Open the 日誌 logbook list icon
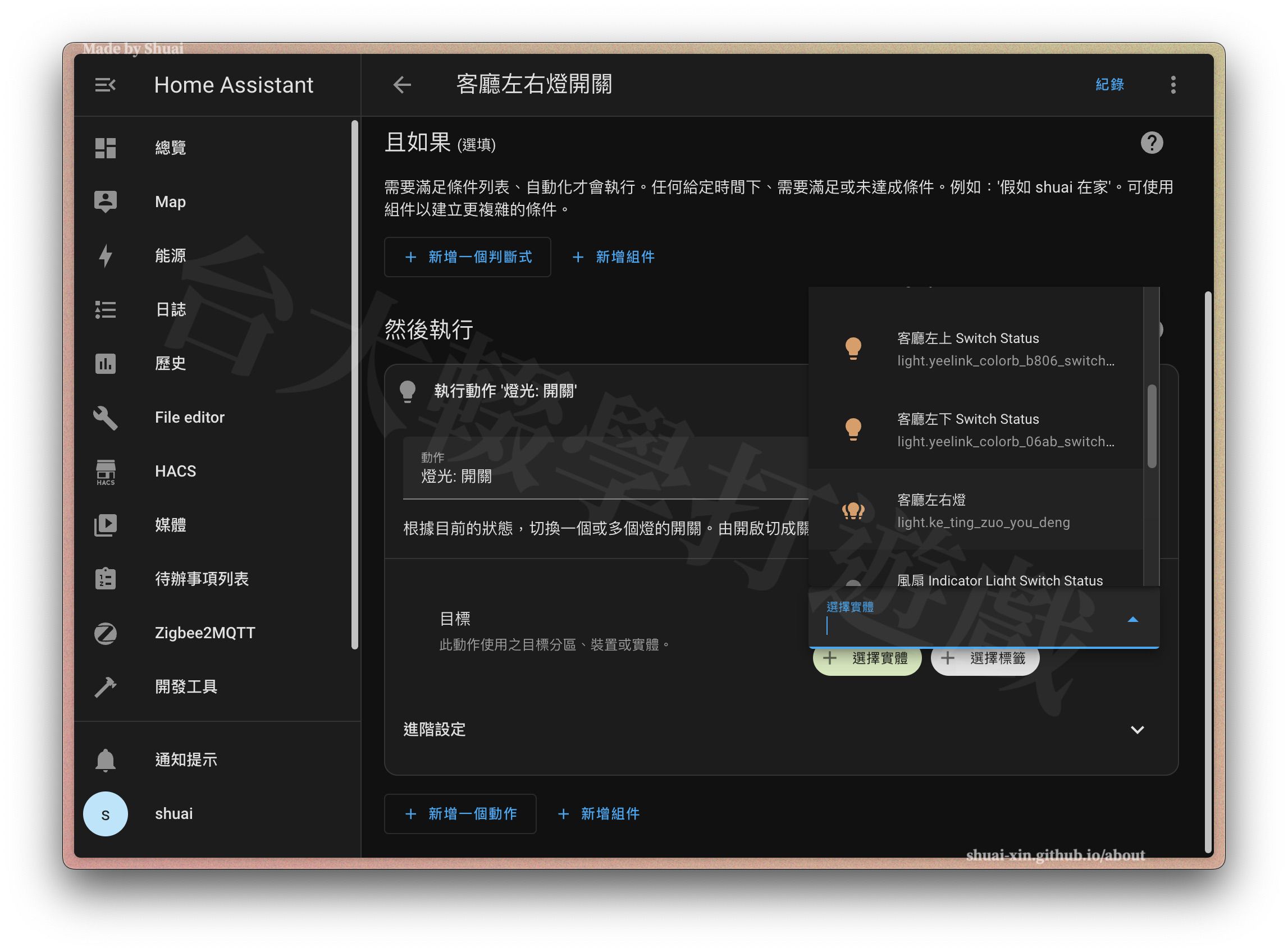 pyautogui.click(x=106, y=309)
